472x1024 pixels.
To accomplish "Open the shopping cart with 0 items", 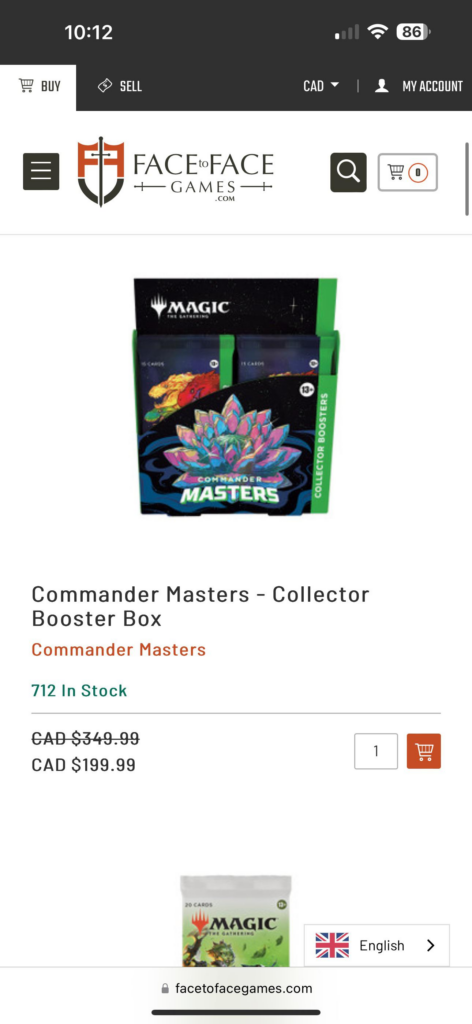I will point(407,172).
